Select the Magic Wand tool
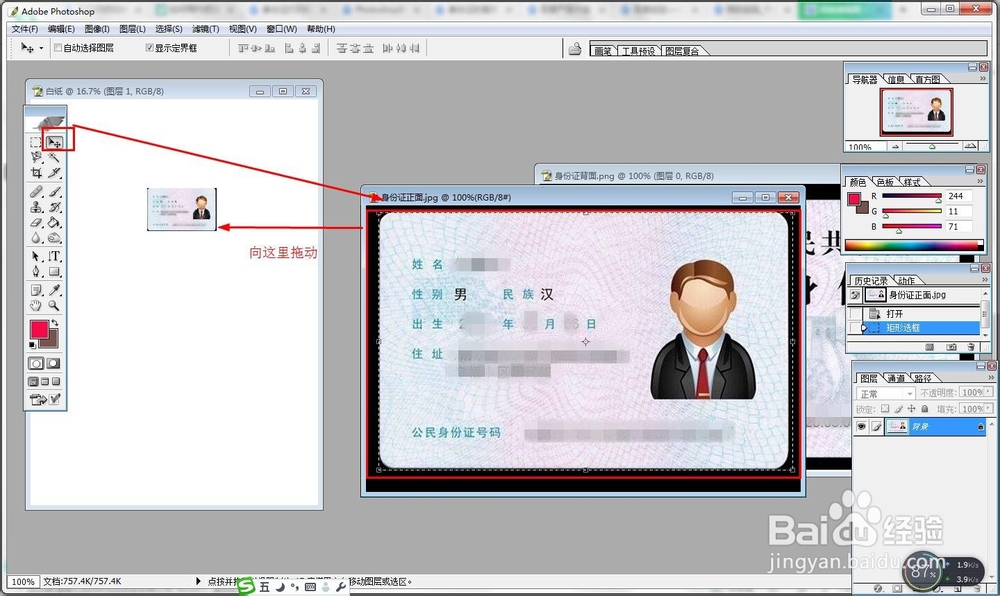Screen dimensions: 1000x596 click(x=55, y=157)
